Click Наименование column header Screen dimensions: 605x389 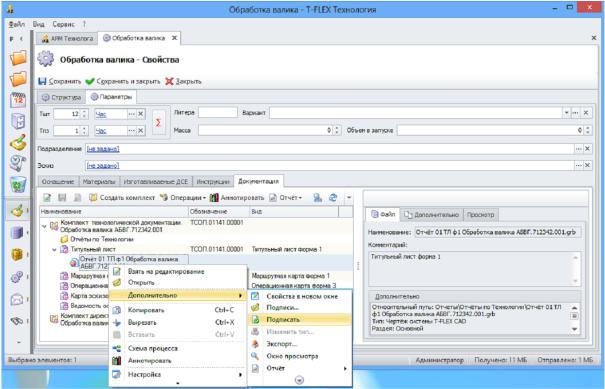pos(114,211)
